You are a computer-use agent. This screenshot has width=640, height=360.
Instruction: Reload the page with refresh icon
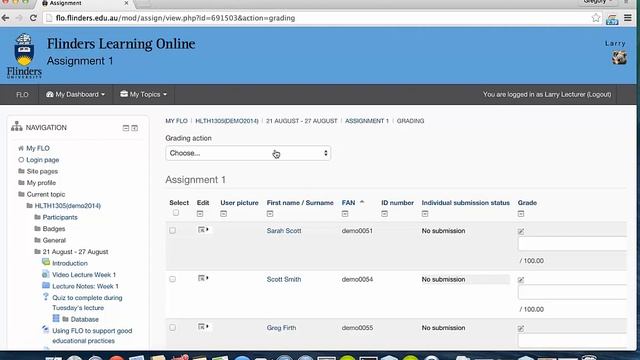[33, 18]
